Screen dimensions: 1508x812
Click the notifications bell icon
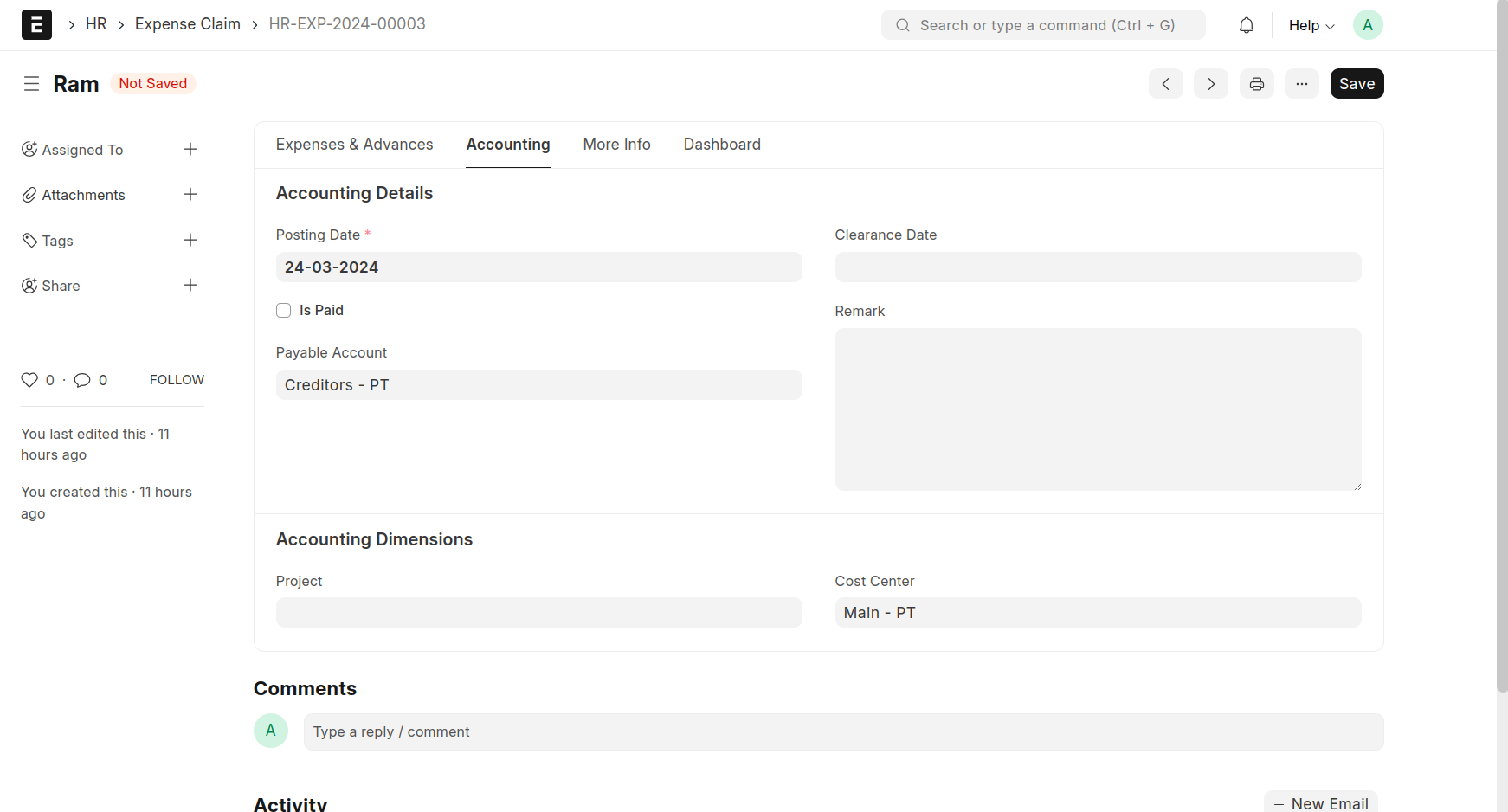[x=1246, y=25]
